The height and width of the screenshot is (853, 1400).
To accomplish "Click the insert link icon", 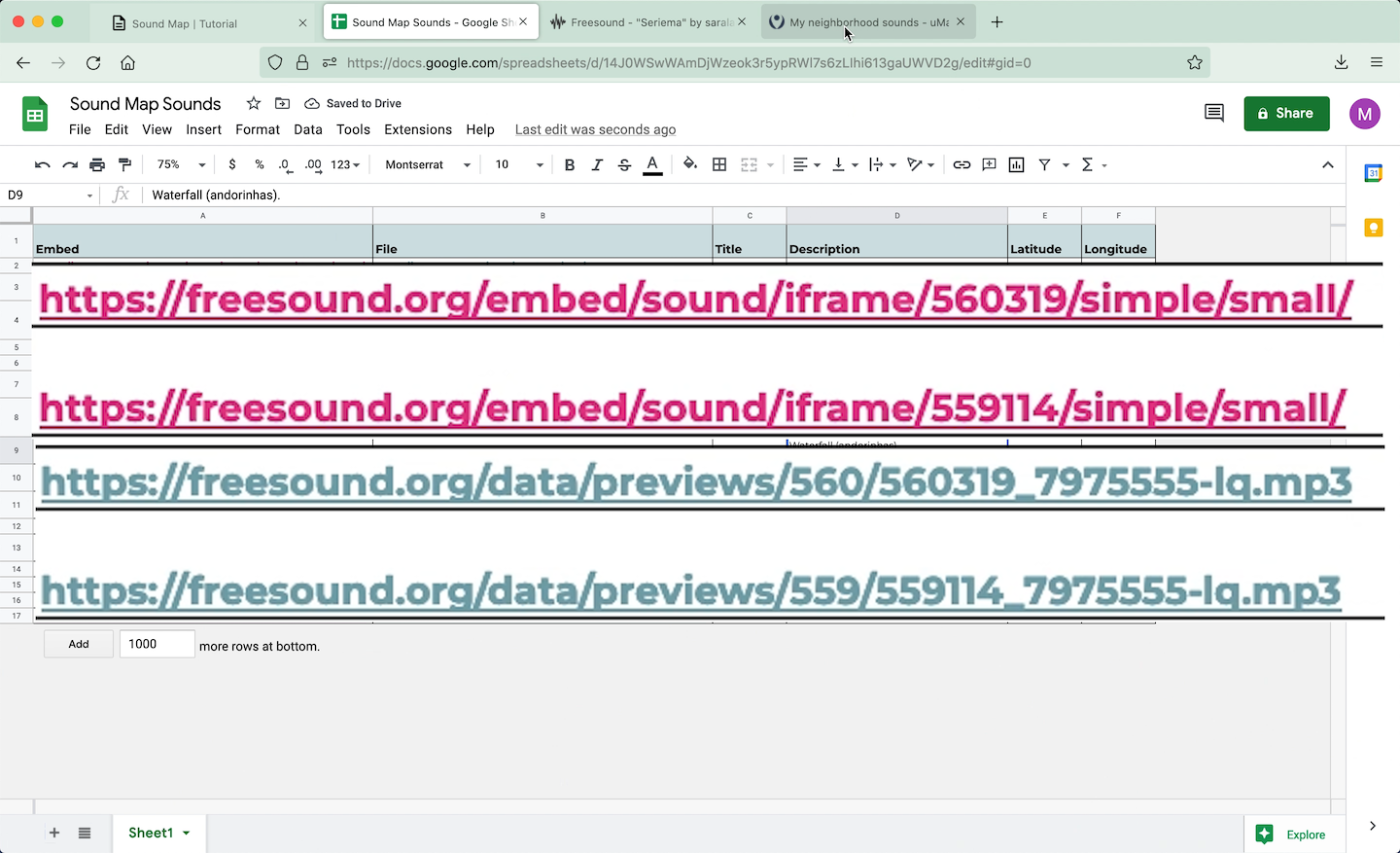I will [962, 165].
